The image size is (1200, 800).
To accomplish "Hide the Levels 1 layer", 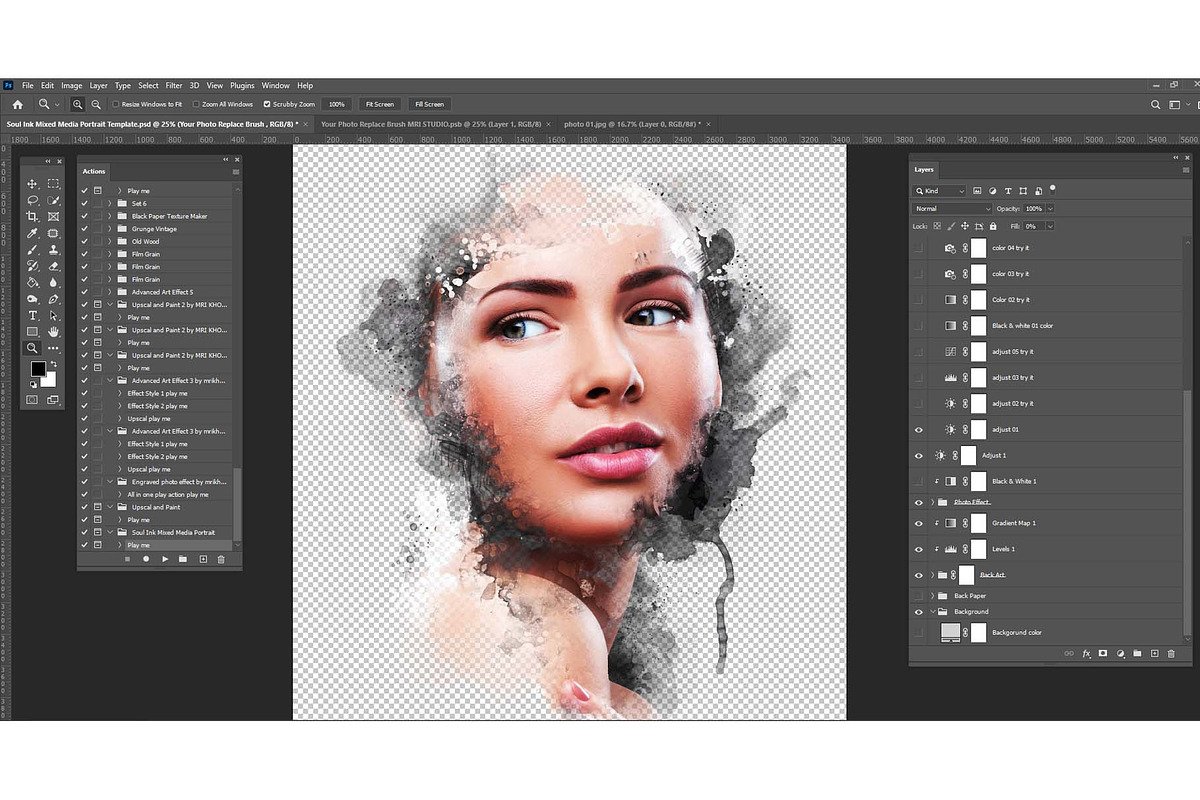I will [x=919, y=549].
